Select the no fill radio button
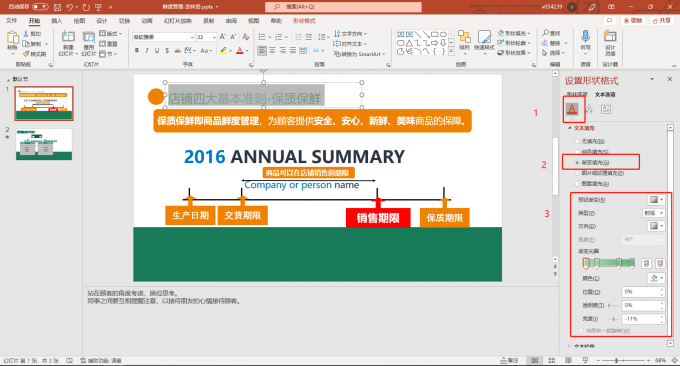 click(x=577, y=141)
